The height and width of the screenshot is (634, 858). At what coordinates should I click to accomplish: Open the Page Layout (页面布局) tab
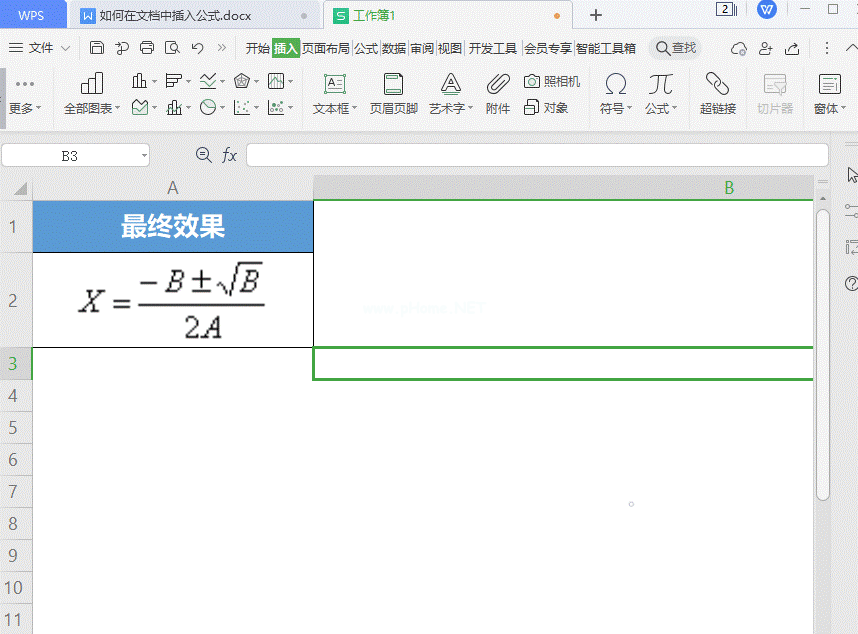pyautogui.click(x=326, y=48)
